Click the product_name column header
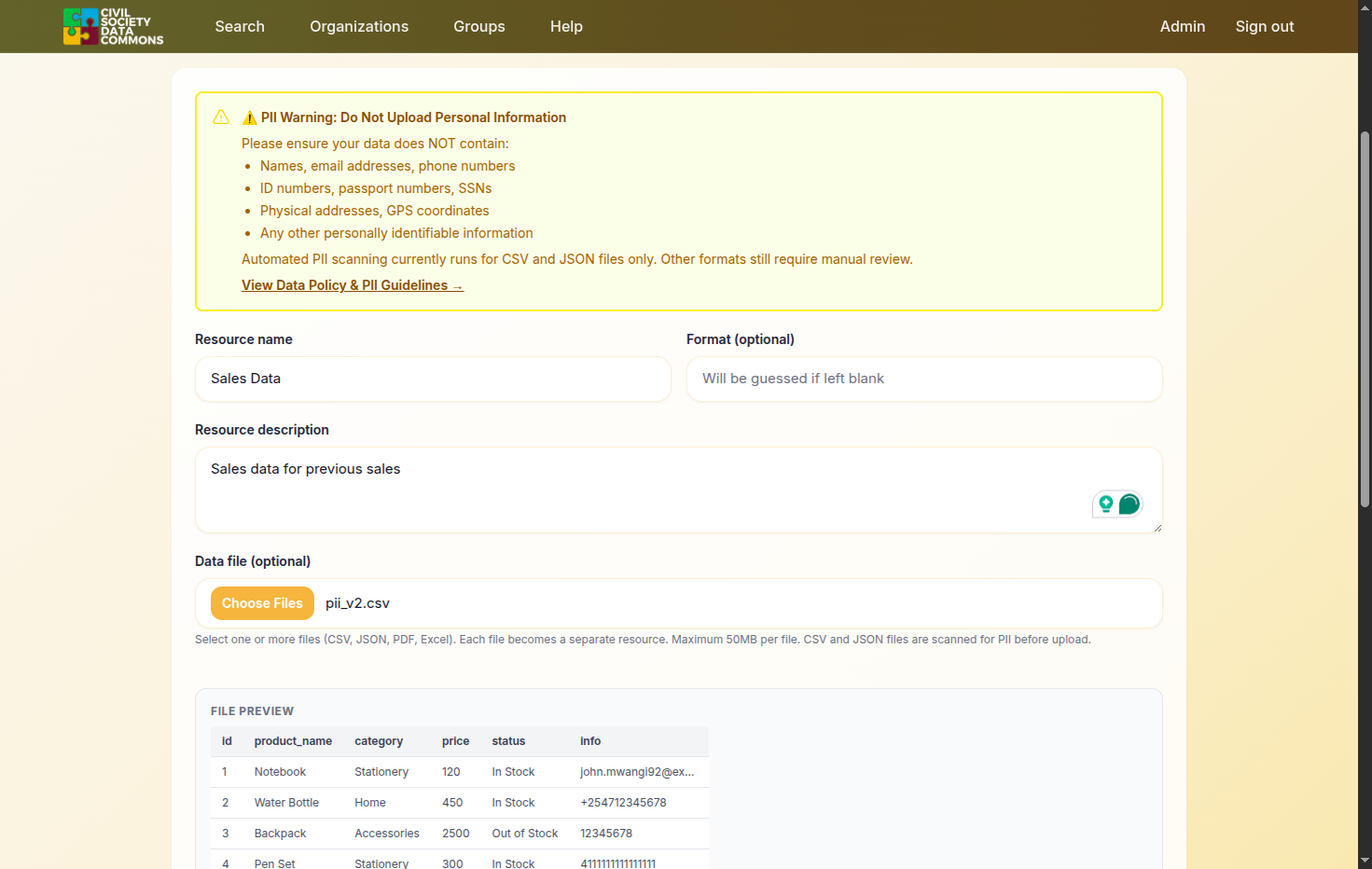Screen dimensions: 1372x869 point(293,741)
